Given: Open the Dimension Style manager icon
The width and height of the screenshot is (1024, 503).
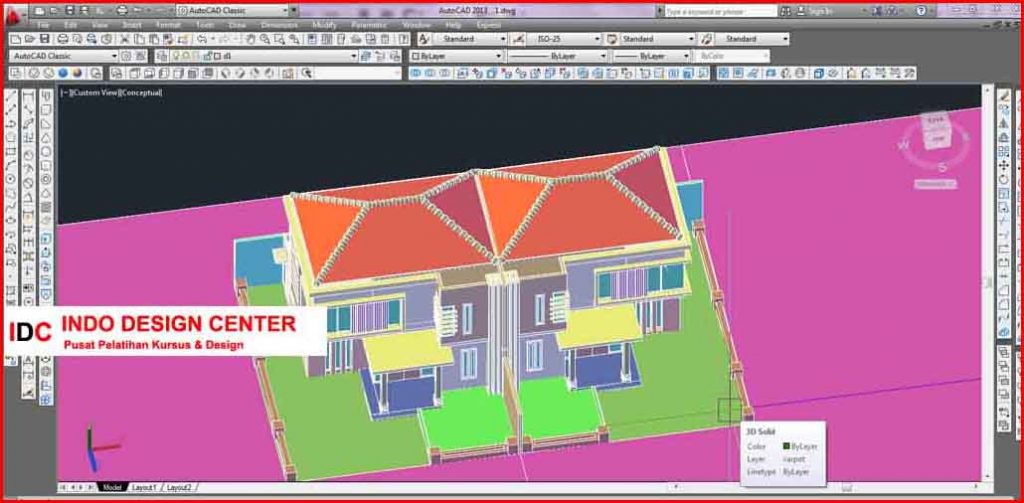Looking at the screenshot, I should pos(518,39).
